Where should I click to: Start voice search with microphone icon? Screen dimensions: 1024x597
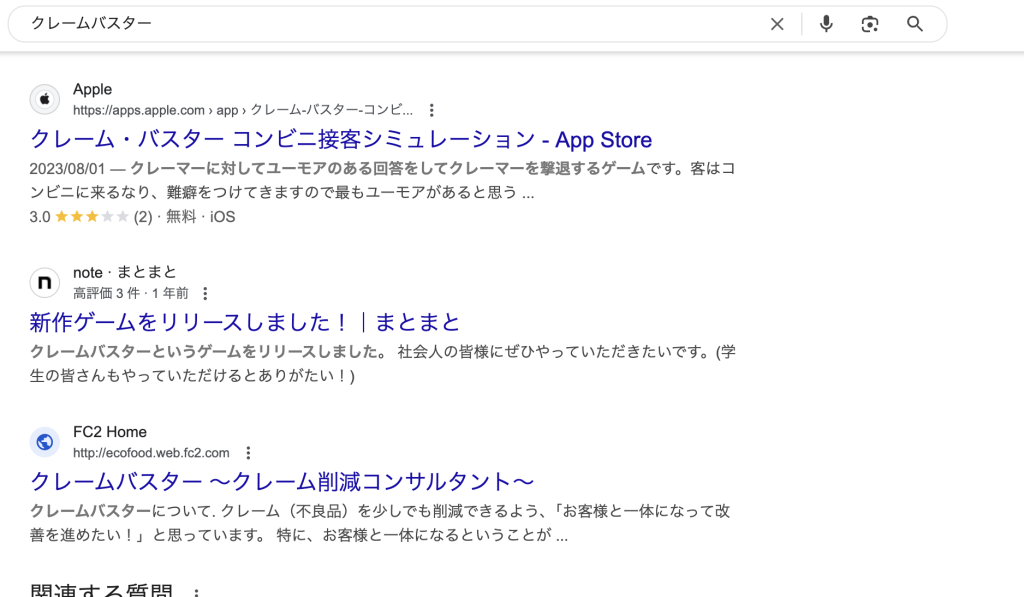click(x=826, y=24)
